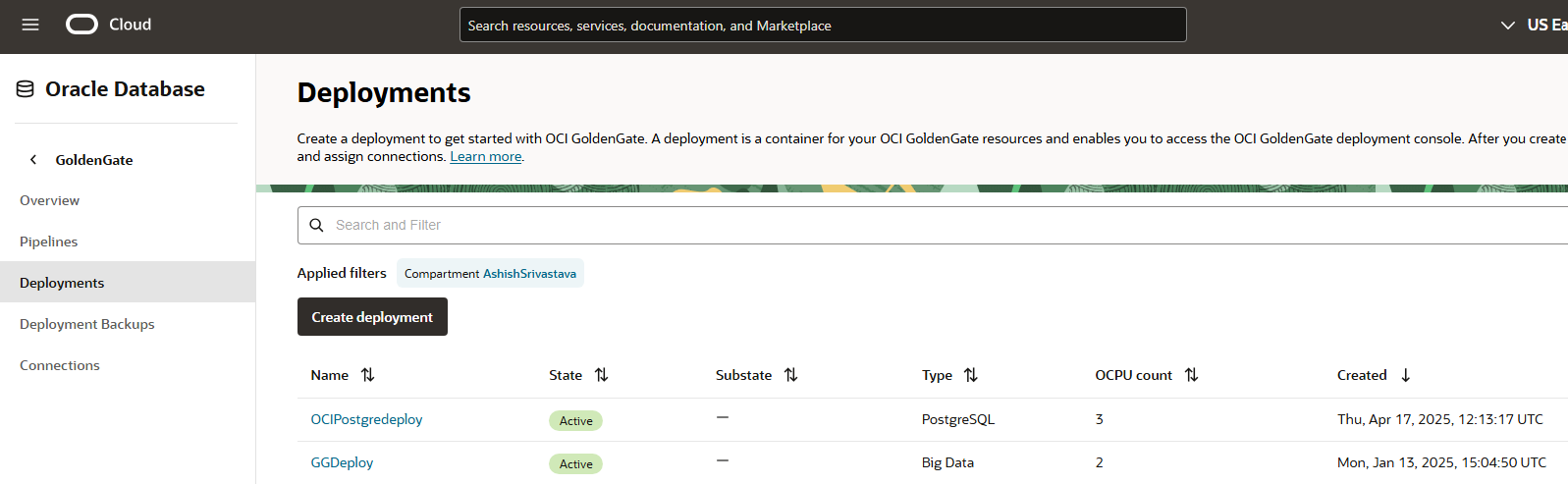Click created date Mon, Jan 13, 2025
Viewport: 1568px width, 484px height.
coord(1441,462)
